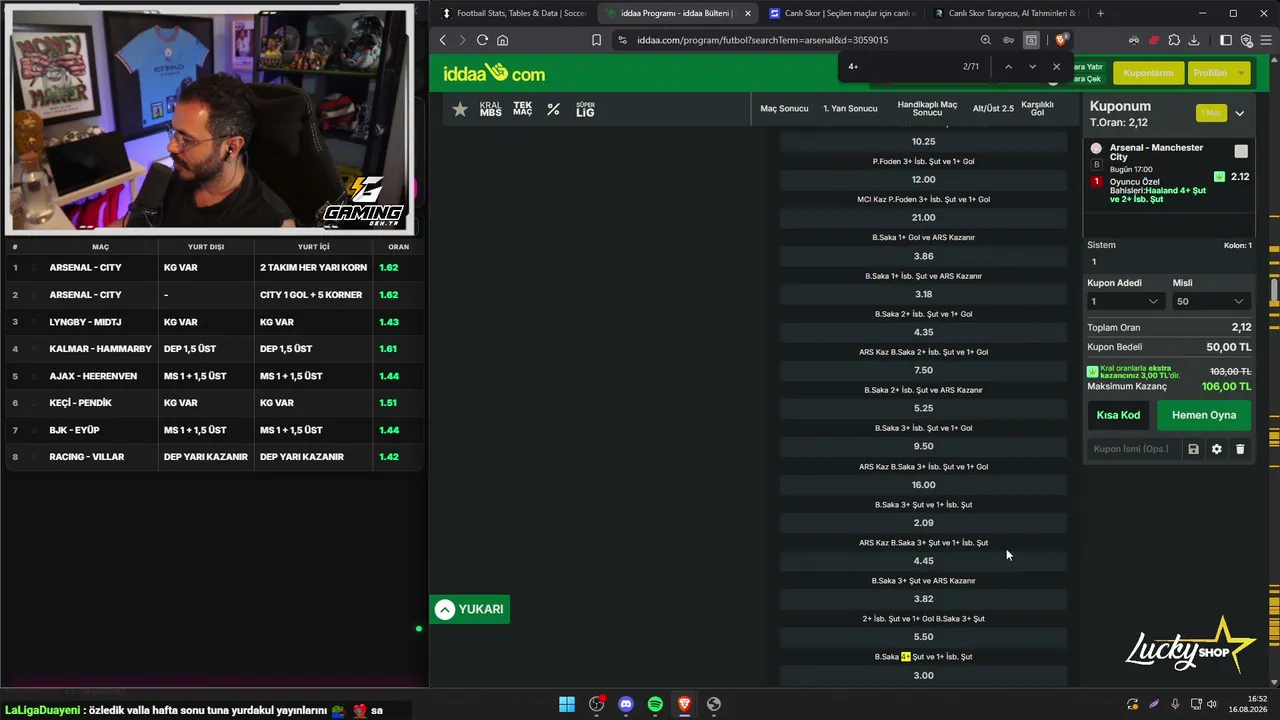Click the Kuponlarım button

click(1148, 73)
